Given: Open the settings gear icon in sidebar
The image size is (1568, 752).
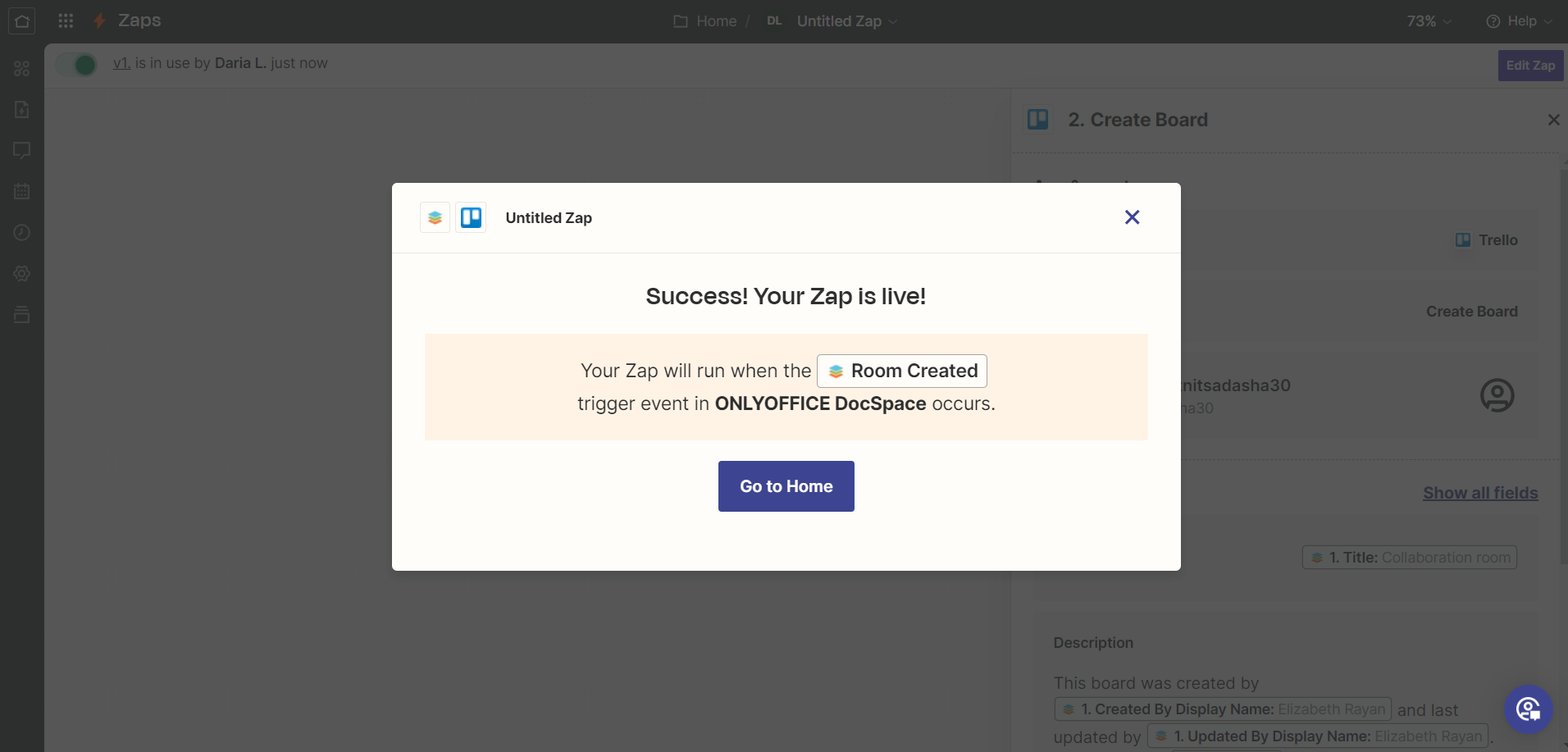Looking at the screenshot, I should (x=22, y=274).
